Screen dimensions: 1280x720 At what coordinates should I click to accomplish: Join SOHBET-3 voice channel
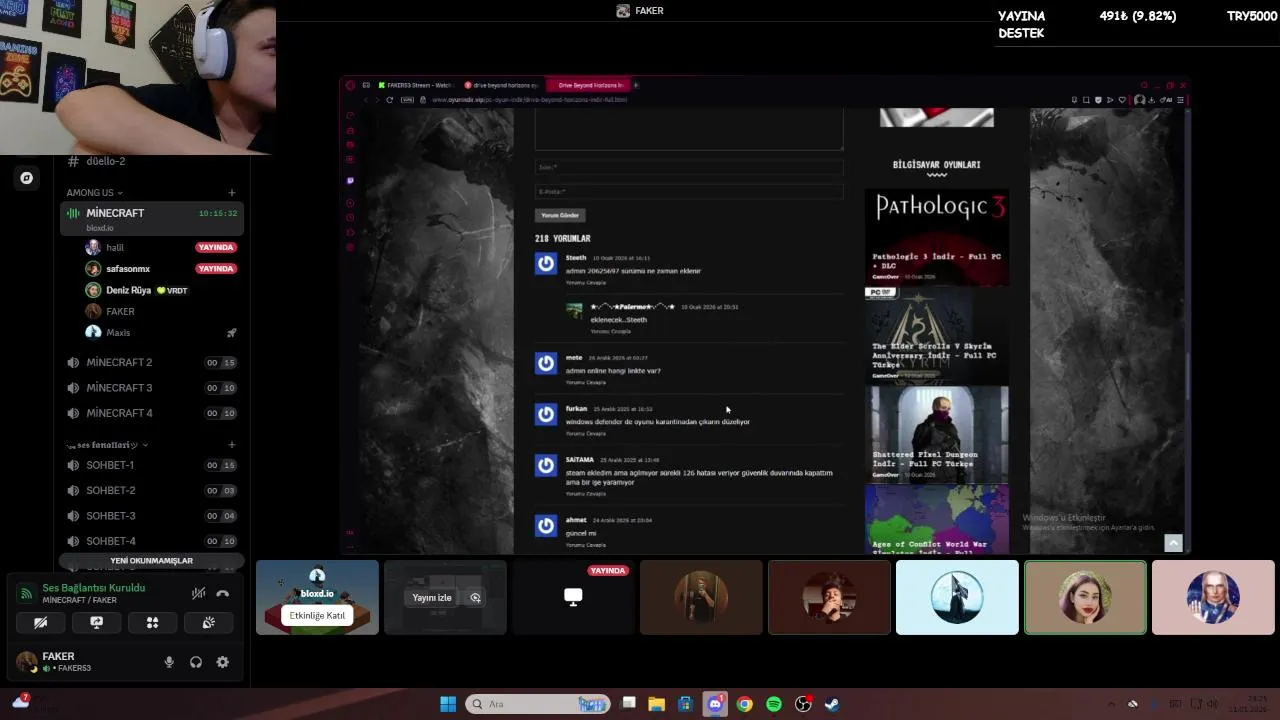click(151, 516)
